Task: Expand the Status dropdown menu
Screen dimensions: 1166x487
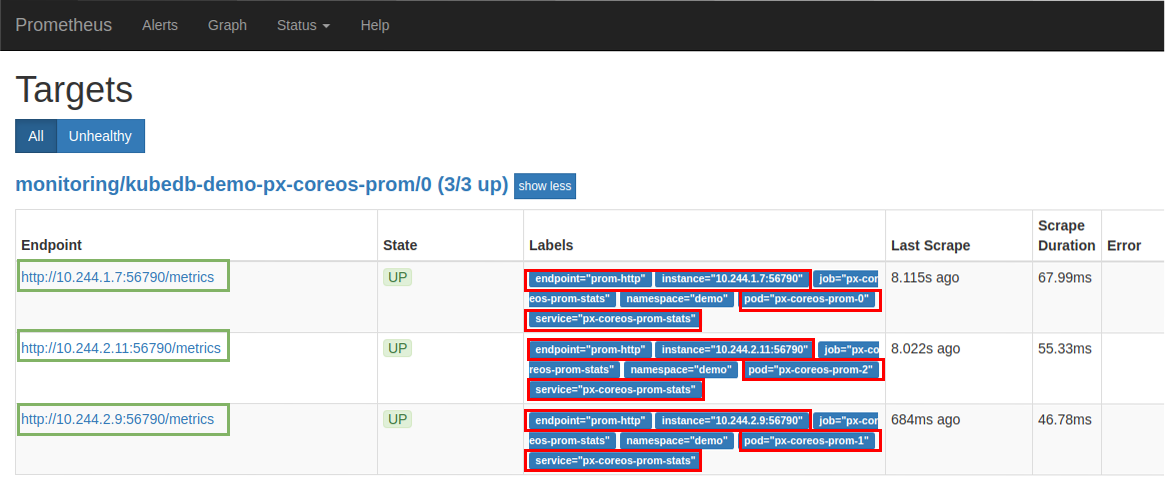Action: coord(303,25)
